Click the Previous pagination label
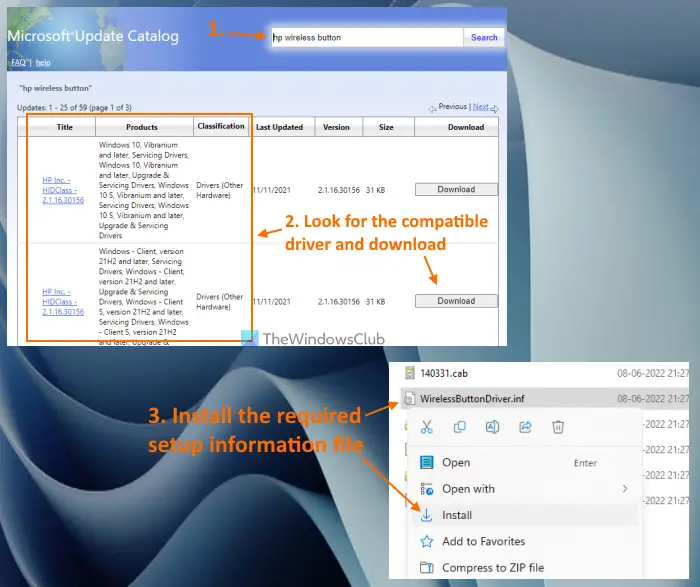The image size is (700, 587). pyautogui.click(x=452, y=107)
